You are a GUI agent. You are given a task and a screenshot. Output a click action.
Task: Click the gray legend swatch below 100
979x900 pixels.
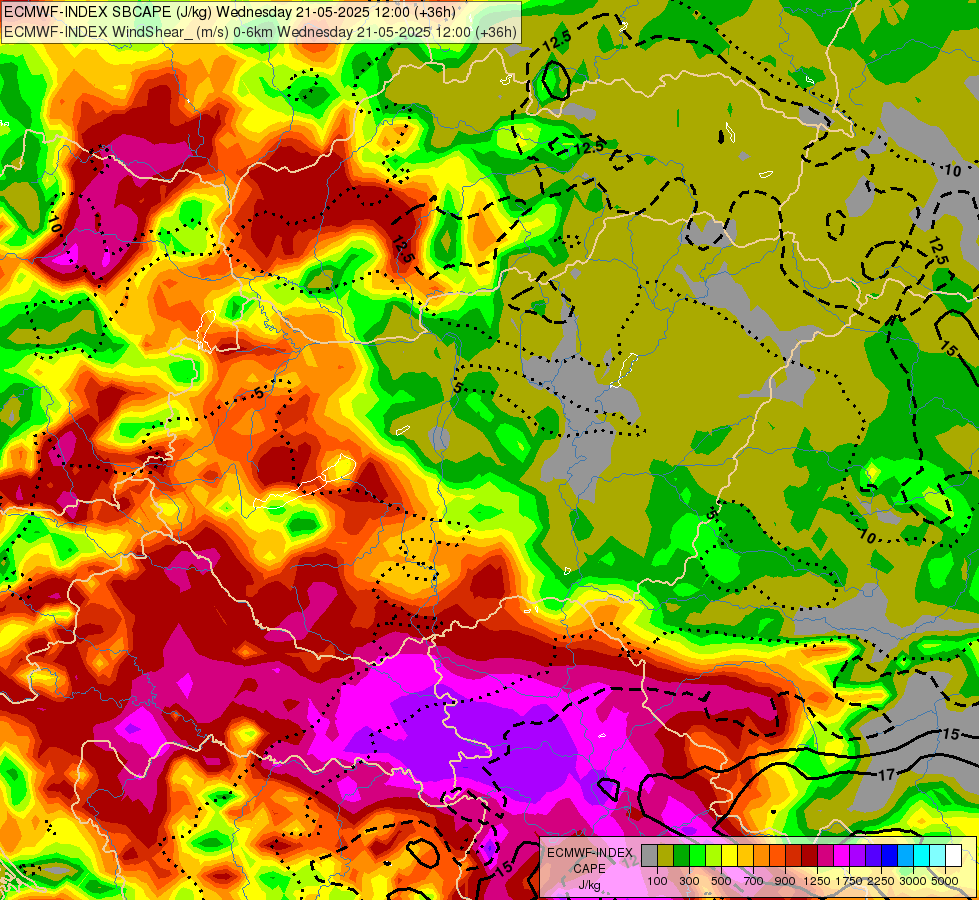pos(649,856)
